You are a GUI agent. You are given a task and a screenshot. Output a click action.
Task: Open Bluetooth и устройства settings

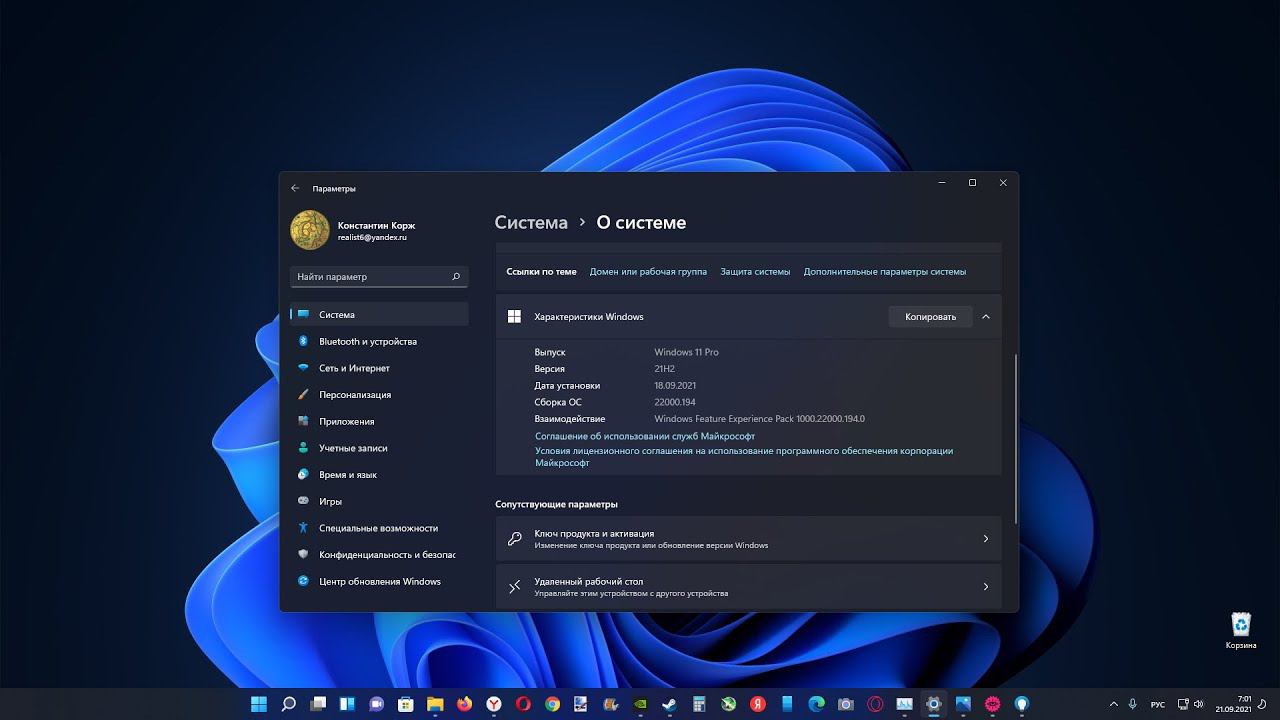379,341
